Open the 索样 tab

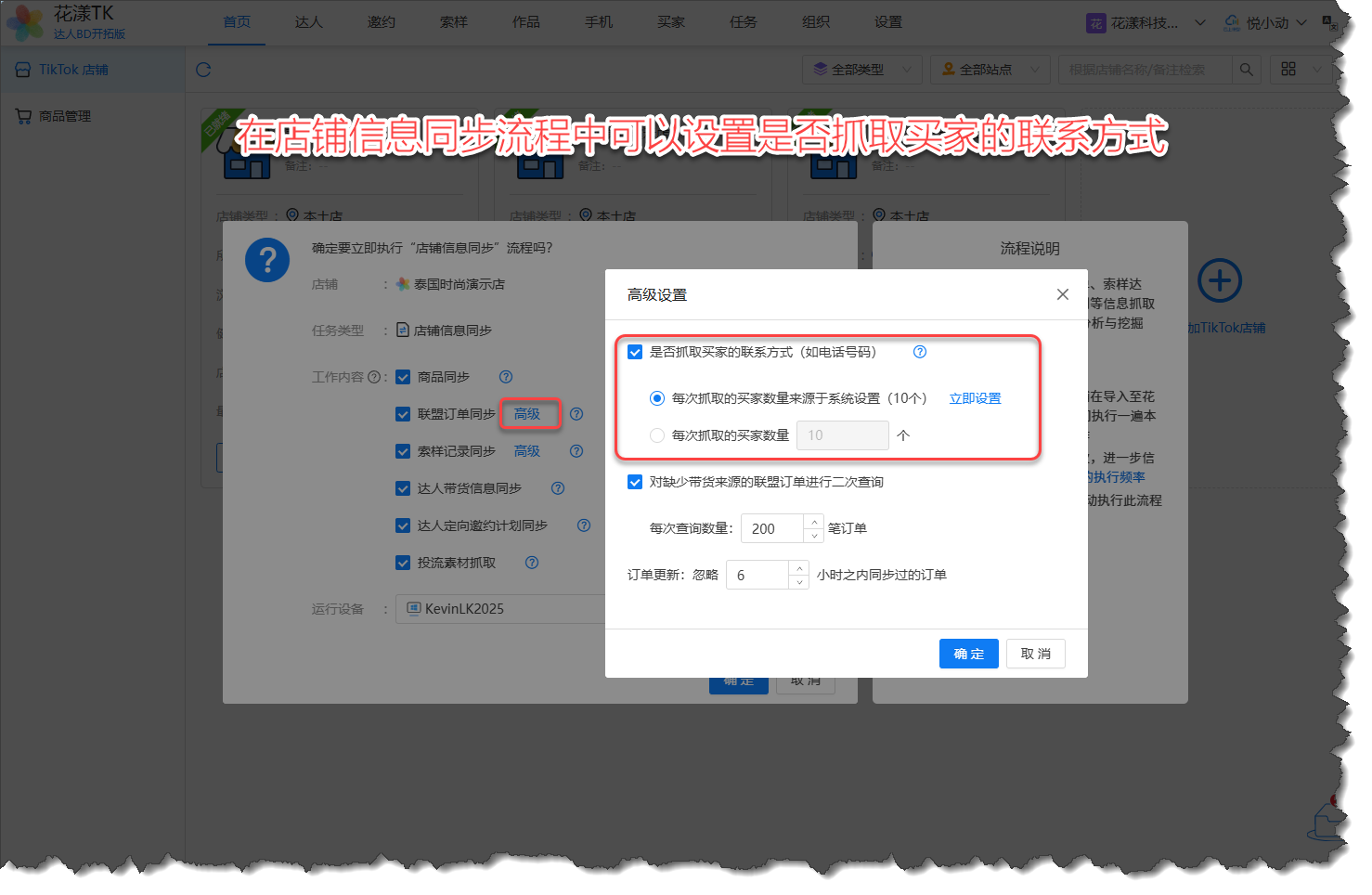(x=453, y=22)
